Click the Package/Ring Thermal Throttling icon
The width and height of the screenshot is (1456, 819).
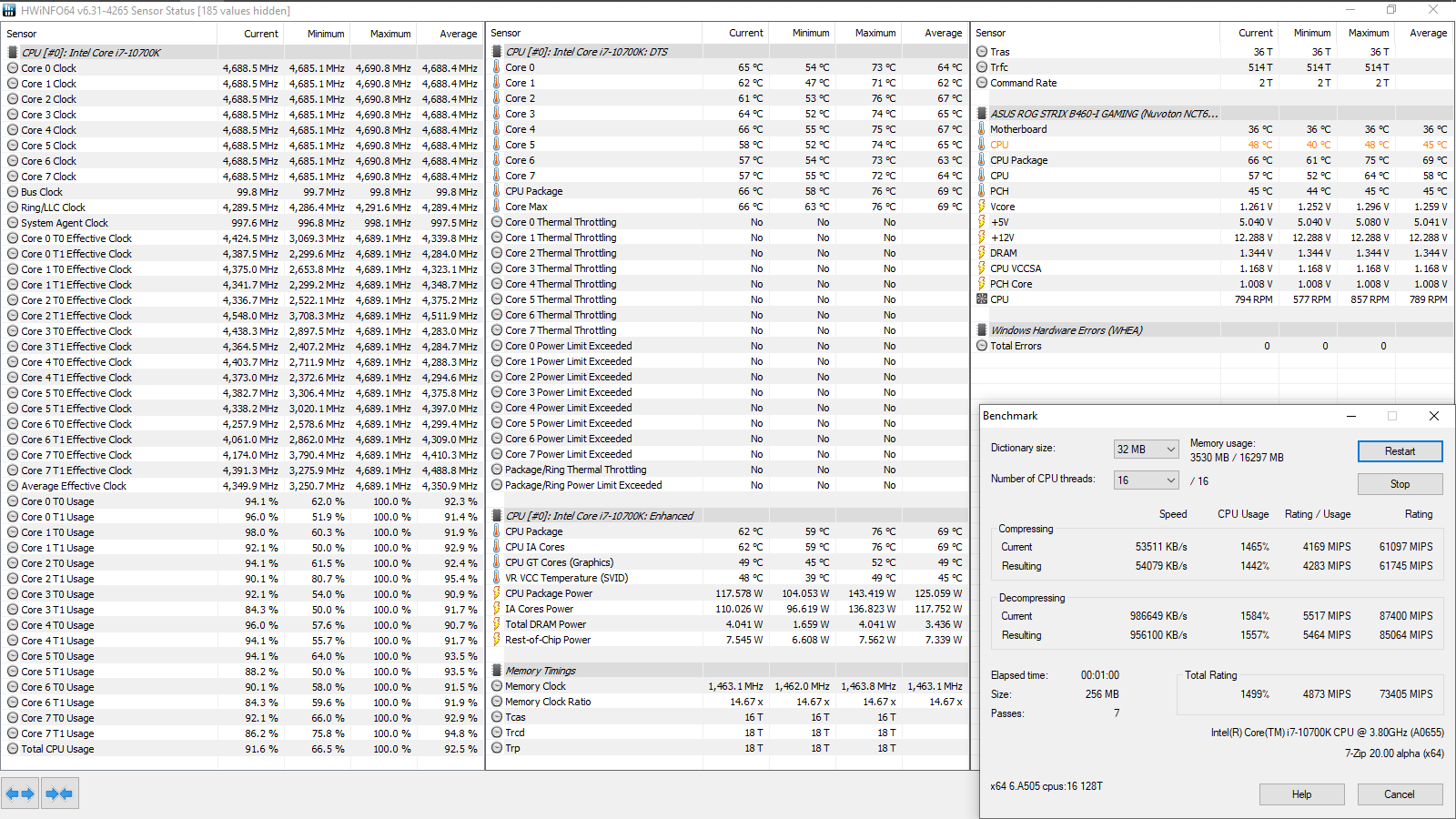coord(497,470)
